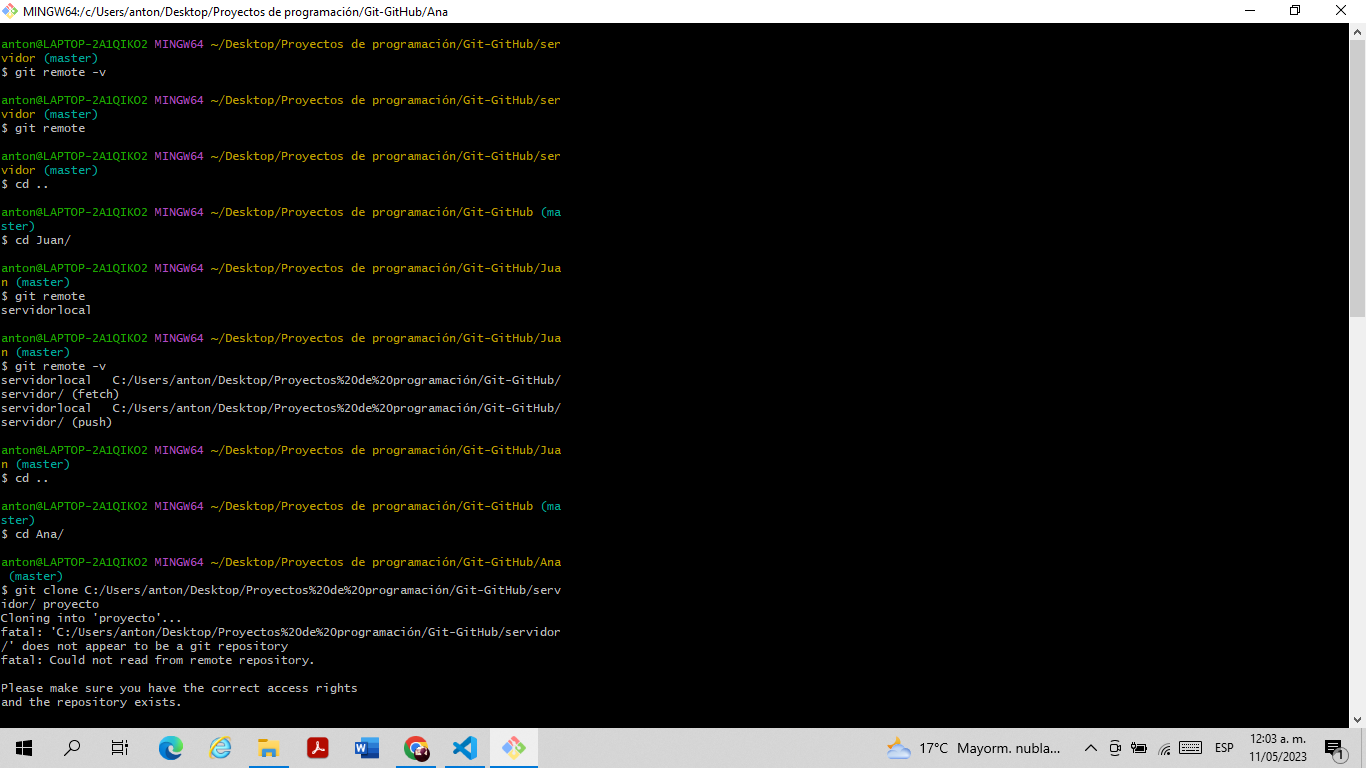The image size is (1366, 768).
Task: Click the 'idor/ proyecto' line
Action: (50, 604)
